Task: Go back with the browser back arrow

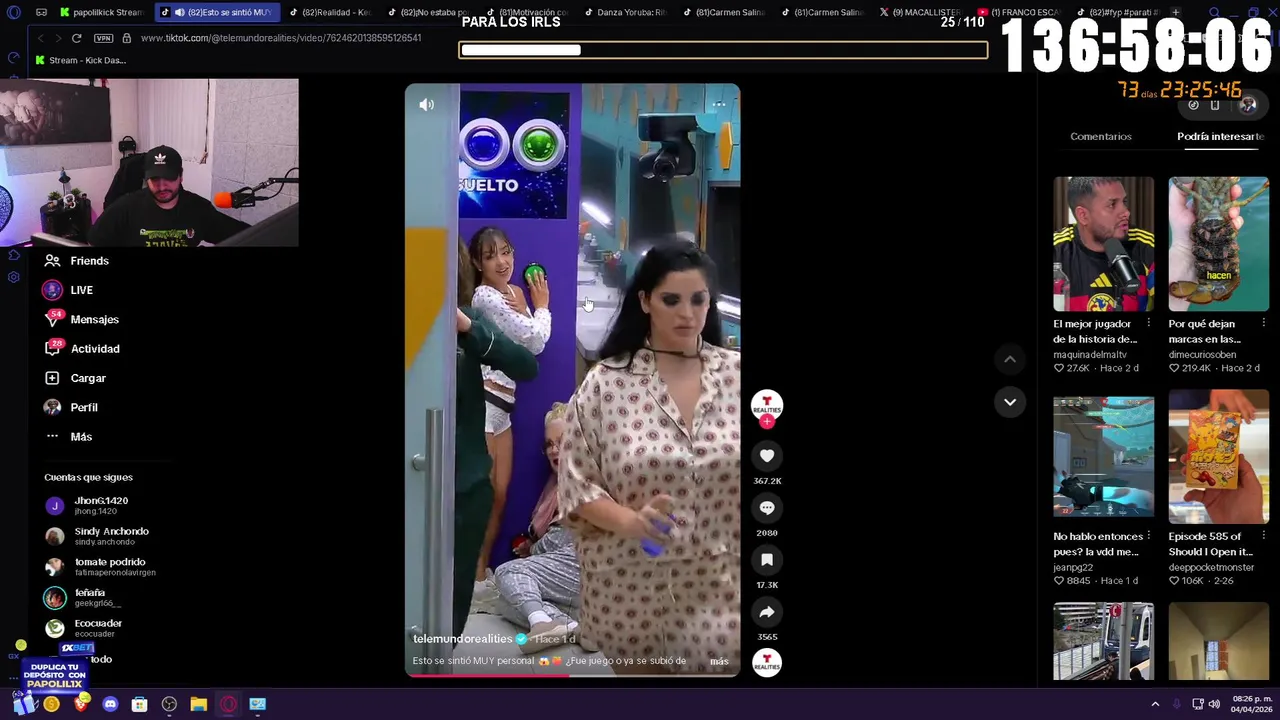Action: coord(40,38)
